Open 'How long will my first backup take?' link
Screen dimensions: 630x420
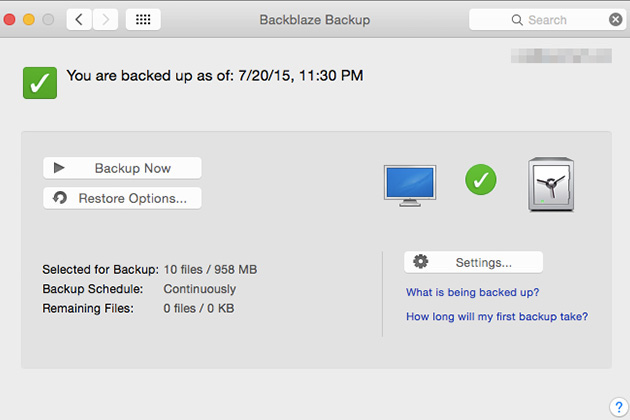497,317
